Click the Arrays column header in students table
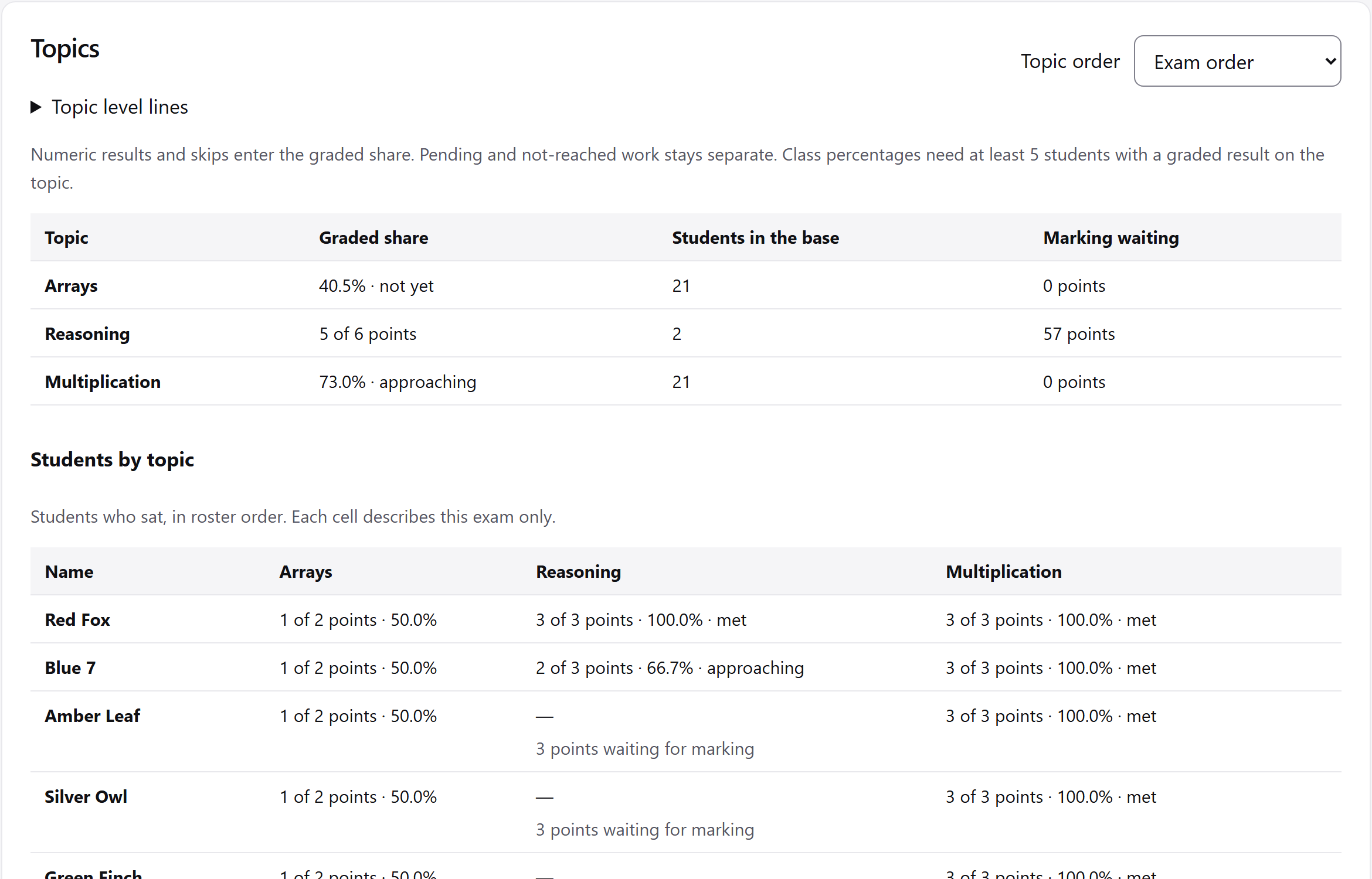The height and width of the screenshot is (879, 1372). [x=305, y=571]
